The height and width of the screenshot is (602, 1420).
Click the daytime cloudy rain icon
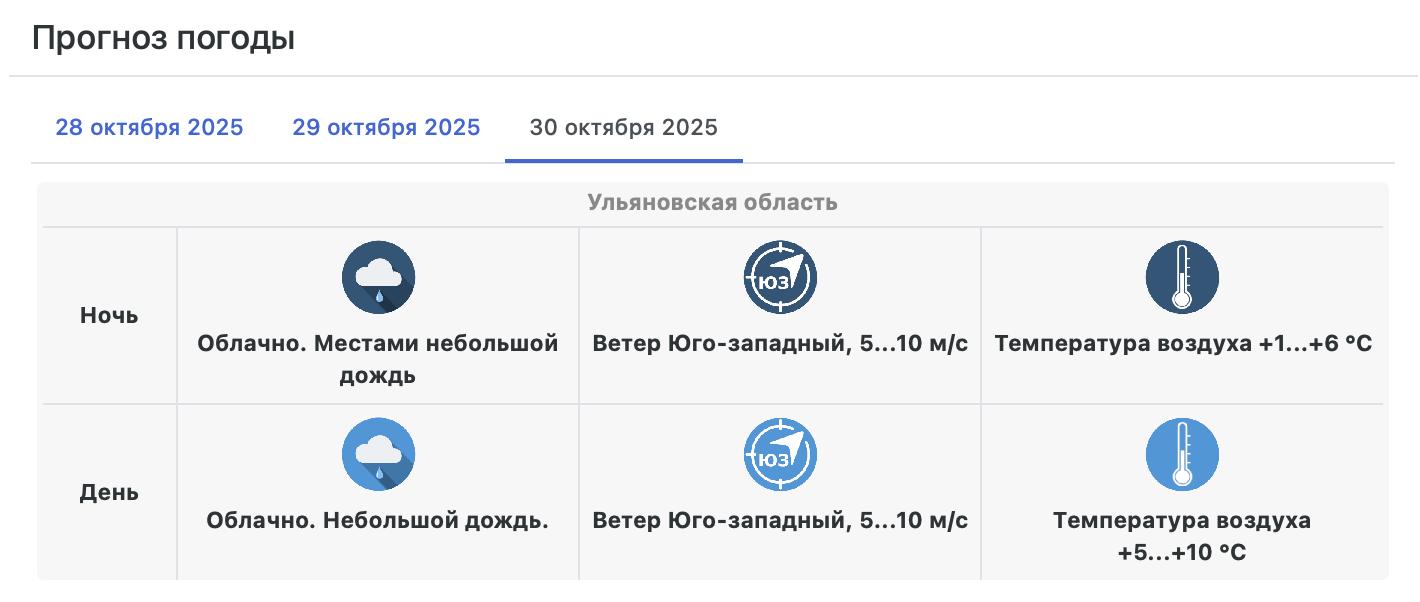point(378,454)
